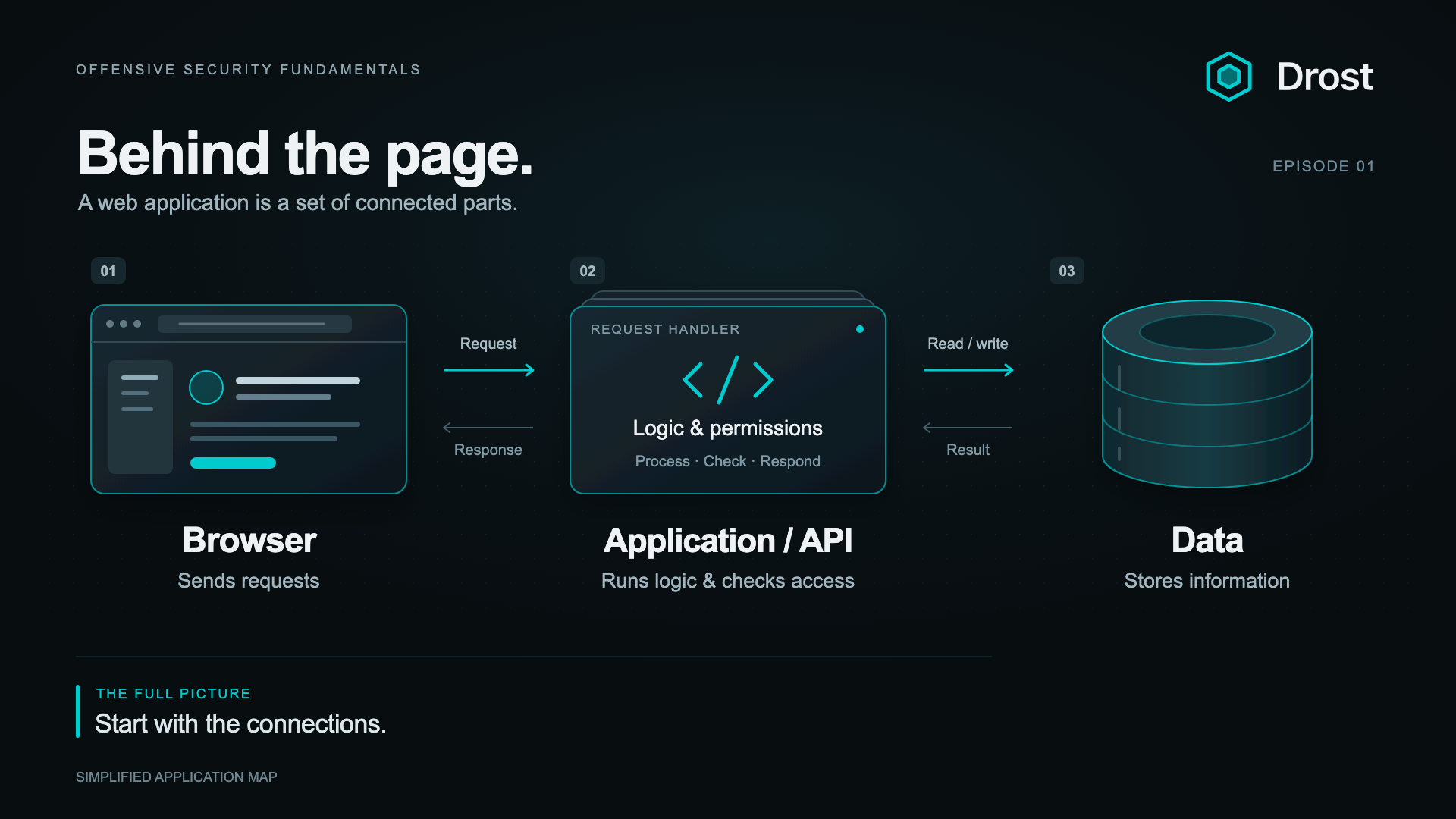Click the "Data" heading

(x=1207, y=540)
